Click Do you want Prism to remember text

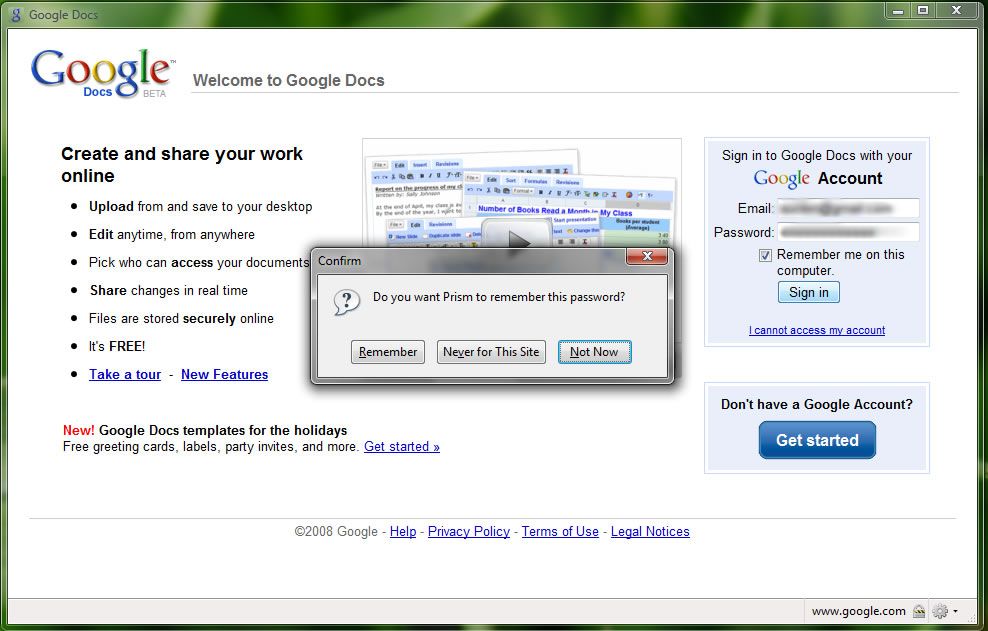tap(499, 297)
